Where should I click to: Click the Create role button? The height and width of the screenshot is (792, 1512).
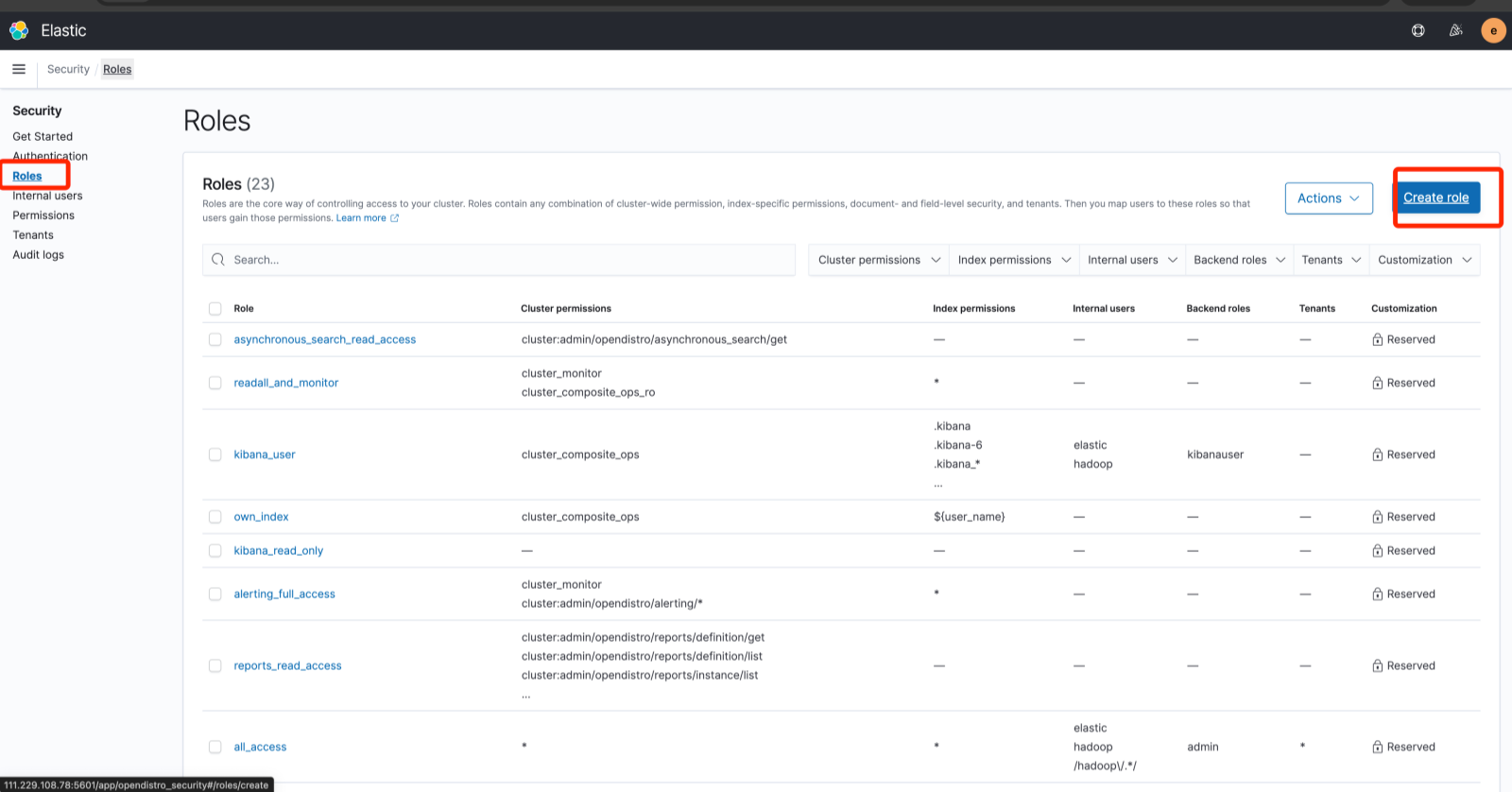[1435, 198]
